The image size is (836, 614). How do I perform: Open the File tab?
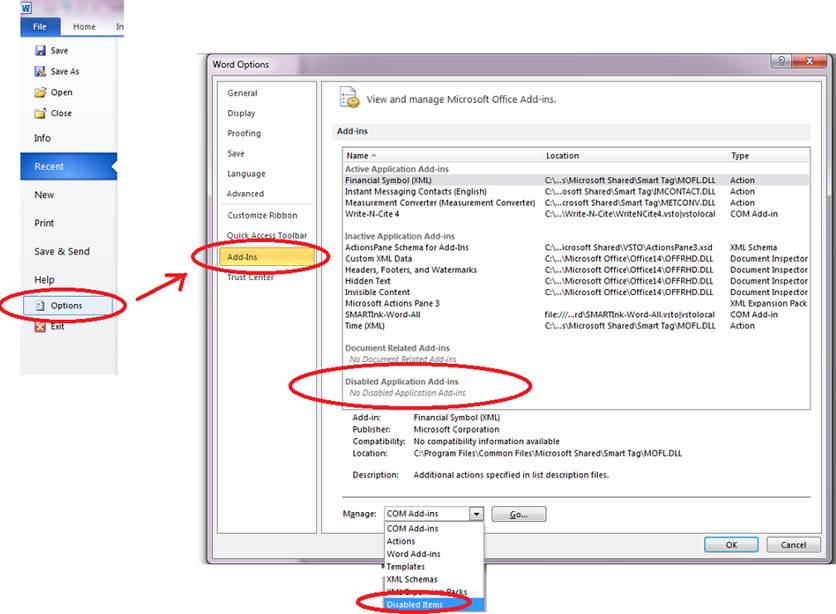pyautogui.click(x=40, y=27)
